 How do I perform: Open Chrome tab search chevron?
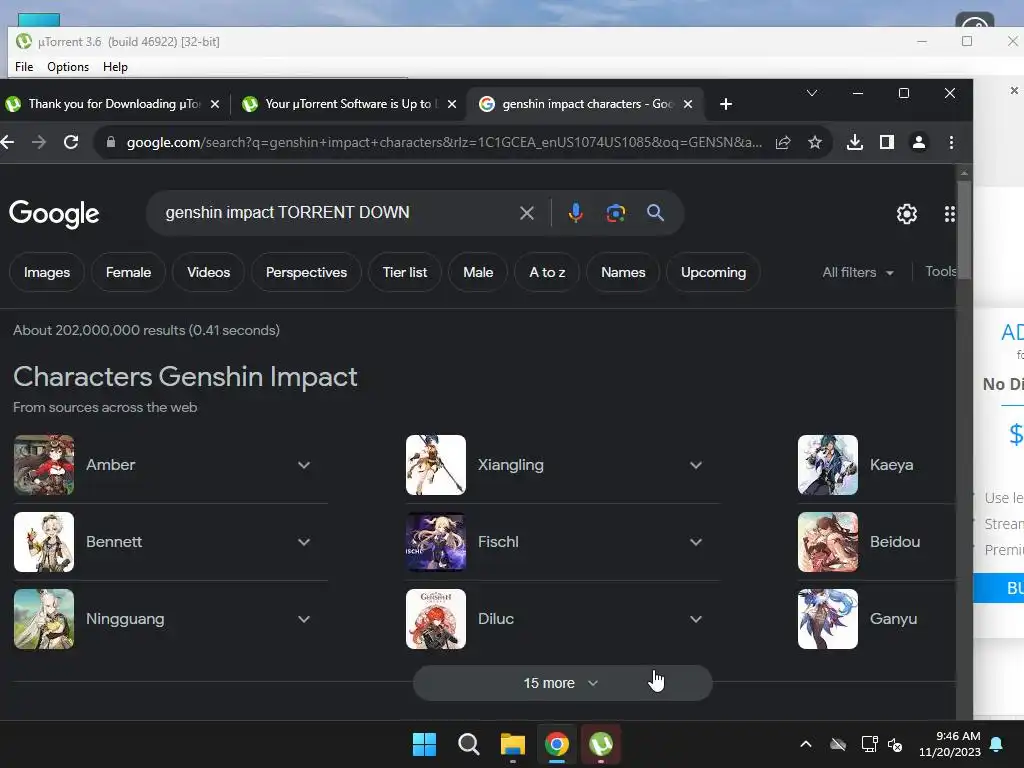click(x=812, y=93)
